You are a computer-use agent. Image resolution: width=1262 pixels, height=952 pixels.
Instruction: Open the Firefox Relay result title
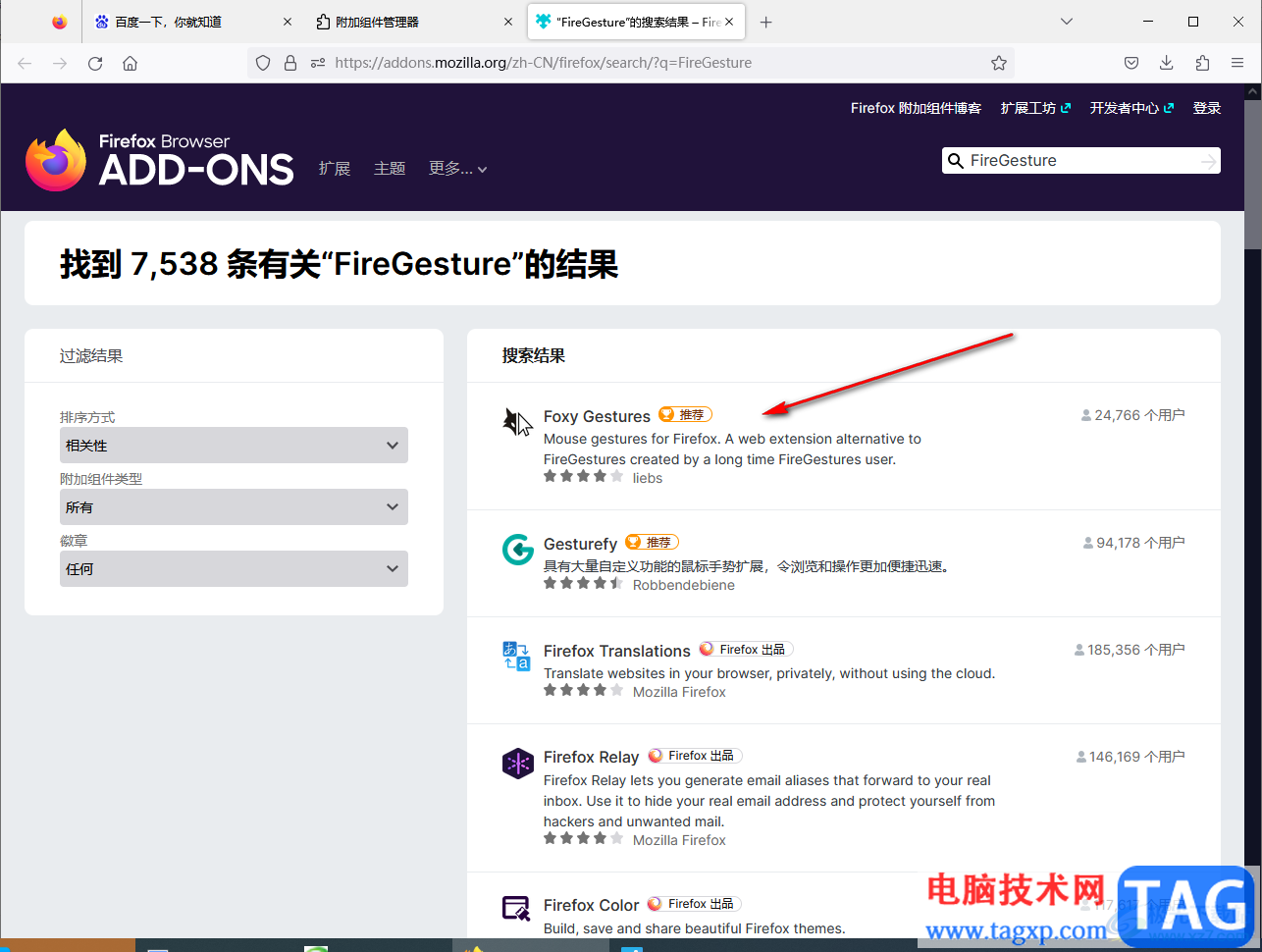coord(591,757)
